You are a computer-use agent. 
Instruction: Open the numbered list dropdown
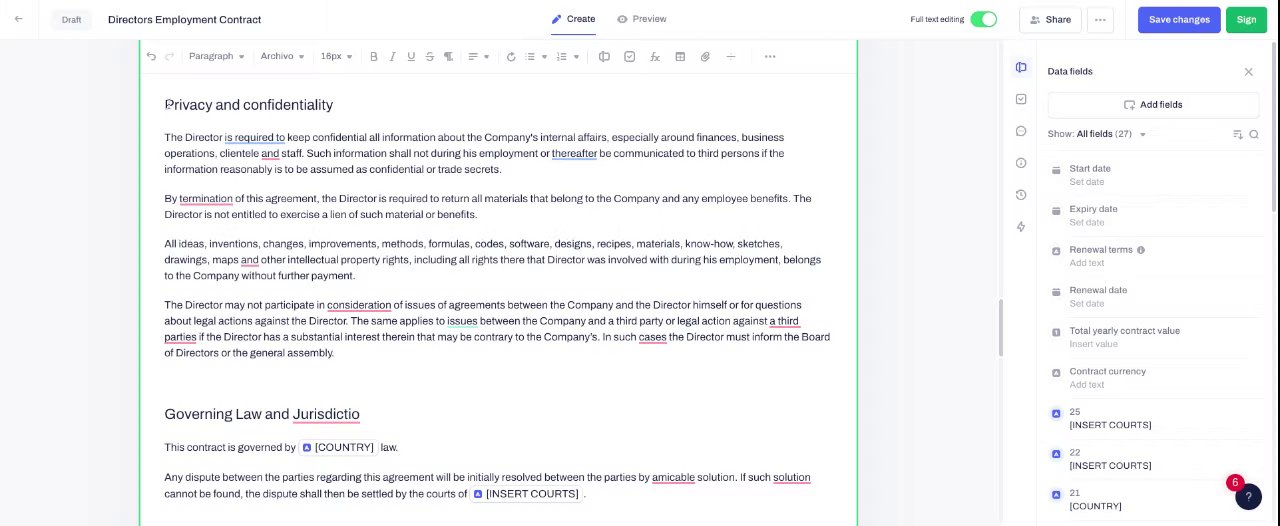(x=568, y=57)
